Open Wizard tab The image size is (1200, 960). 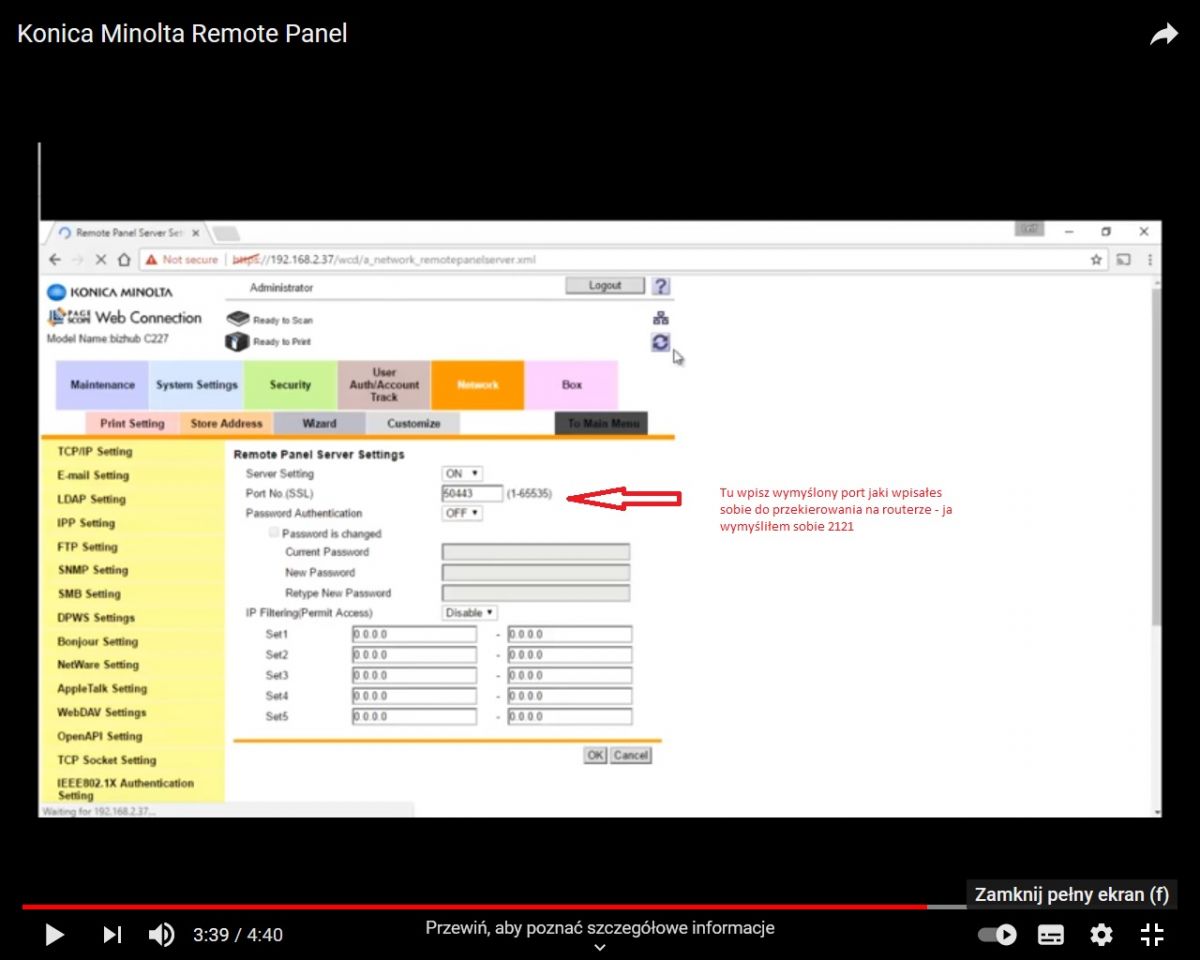[319, 424]
